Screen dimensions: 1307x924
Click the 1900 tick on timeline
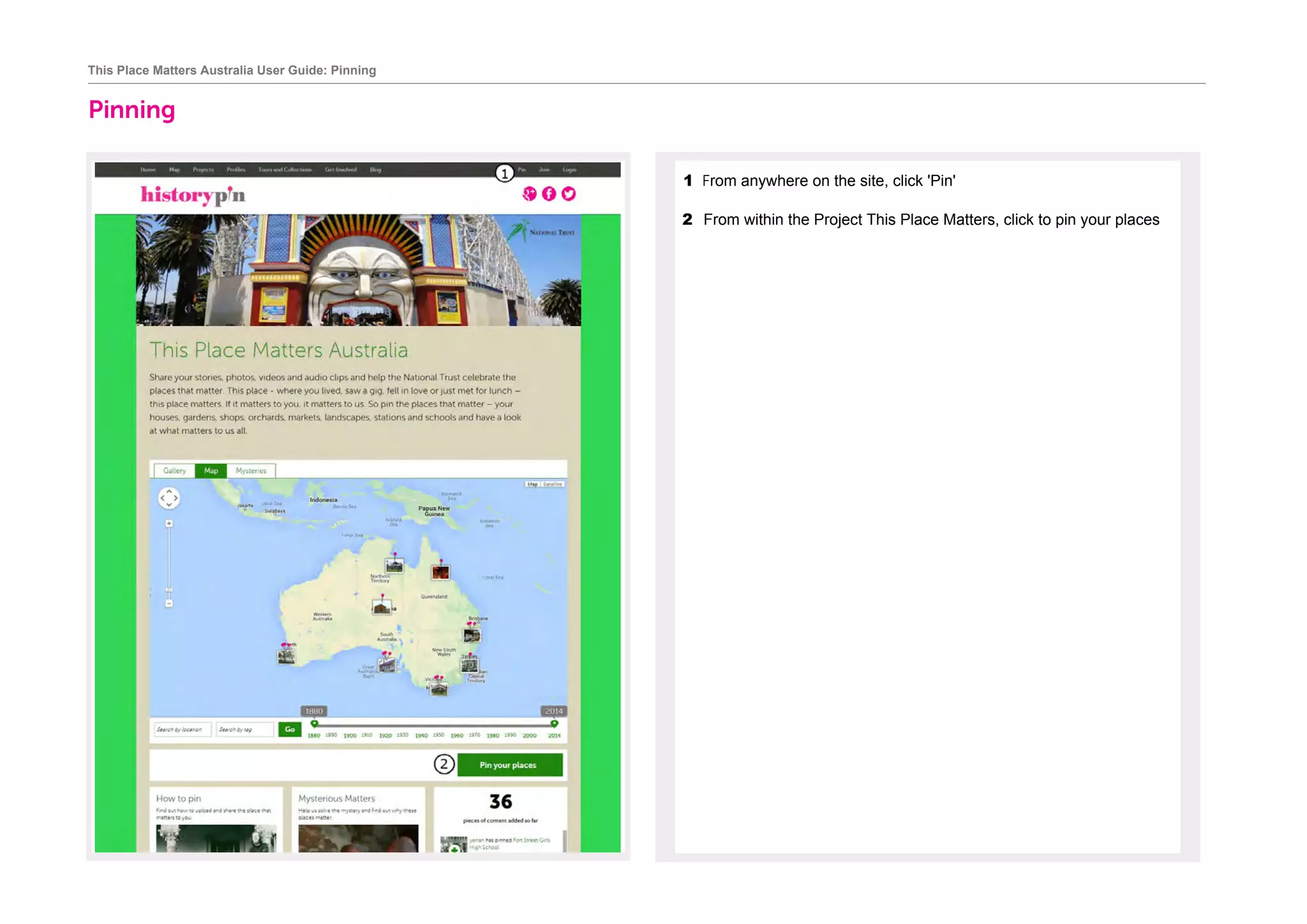[x=350, y=736]
